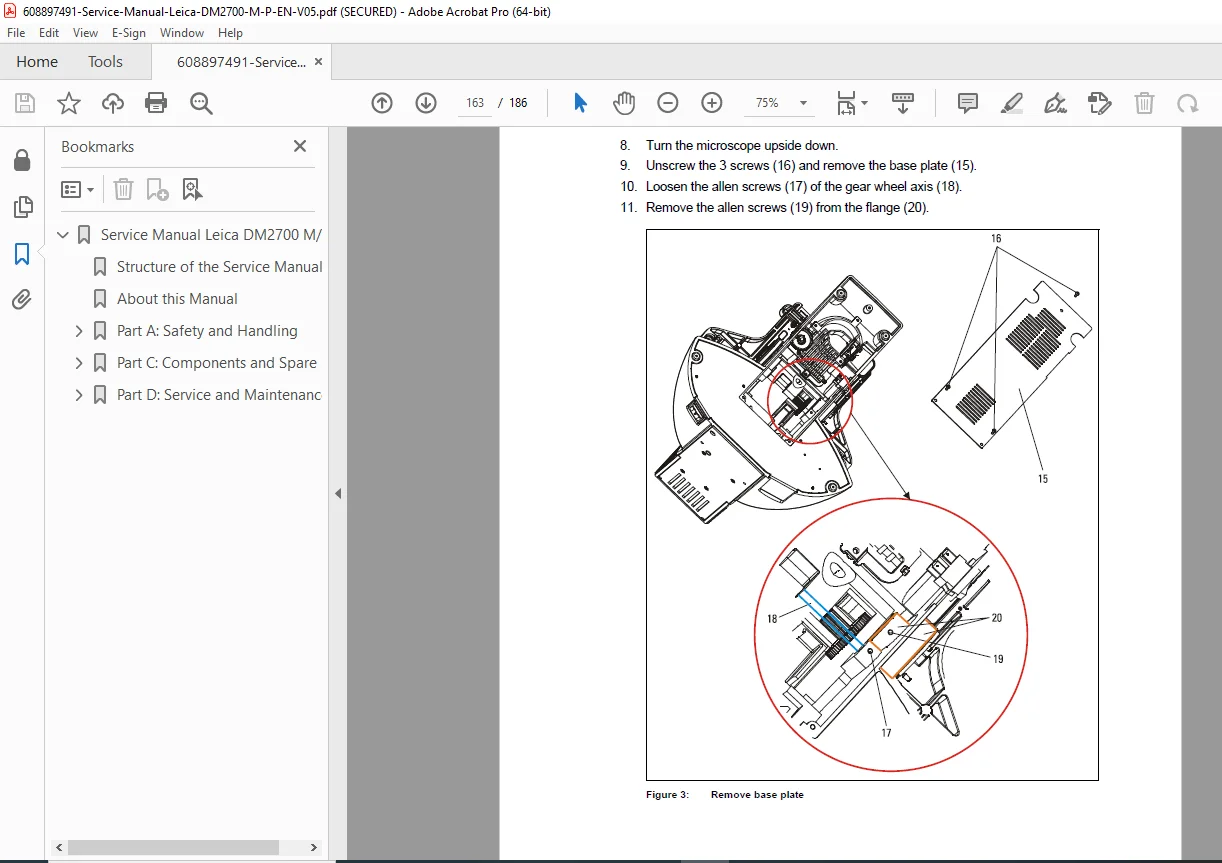Image resolution: width=1222 pixels, height=863 pixels.
Task: Click the total page count 186
Action: tap(518, 103)
